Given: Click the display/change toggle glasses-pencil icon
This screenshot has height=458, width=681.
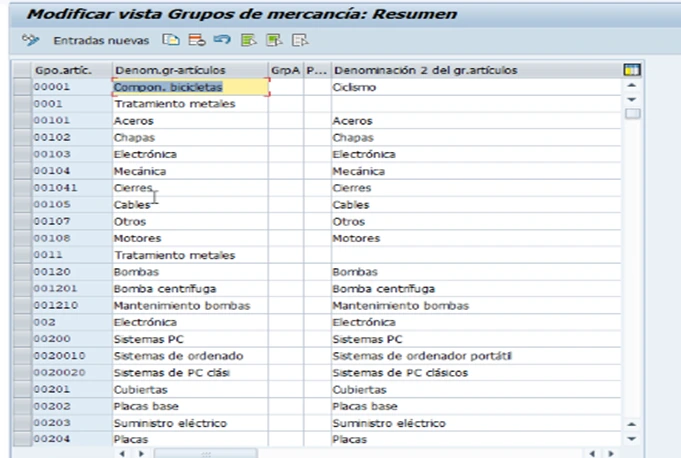Looking at the screenshot, I should [30, 40].
